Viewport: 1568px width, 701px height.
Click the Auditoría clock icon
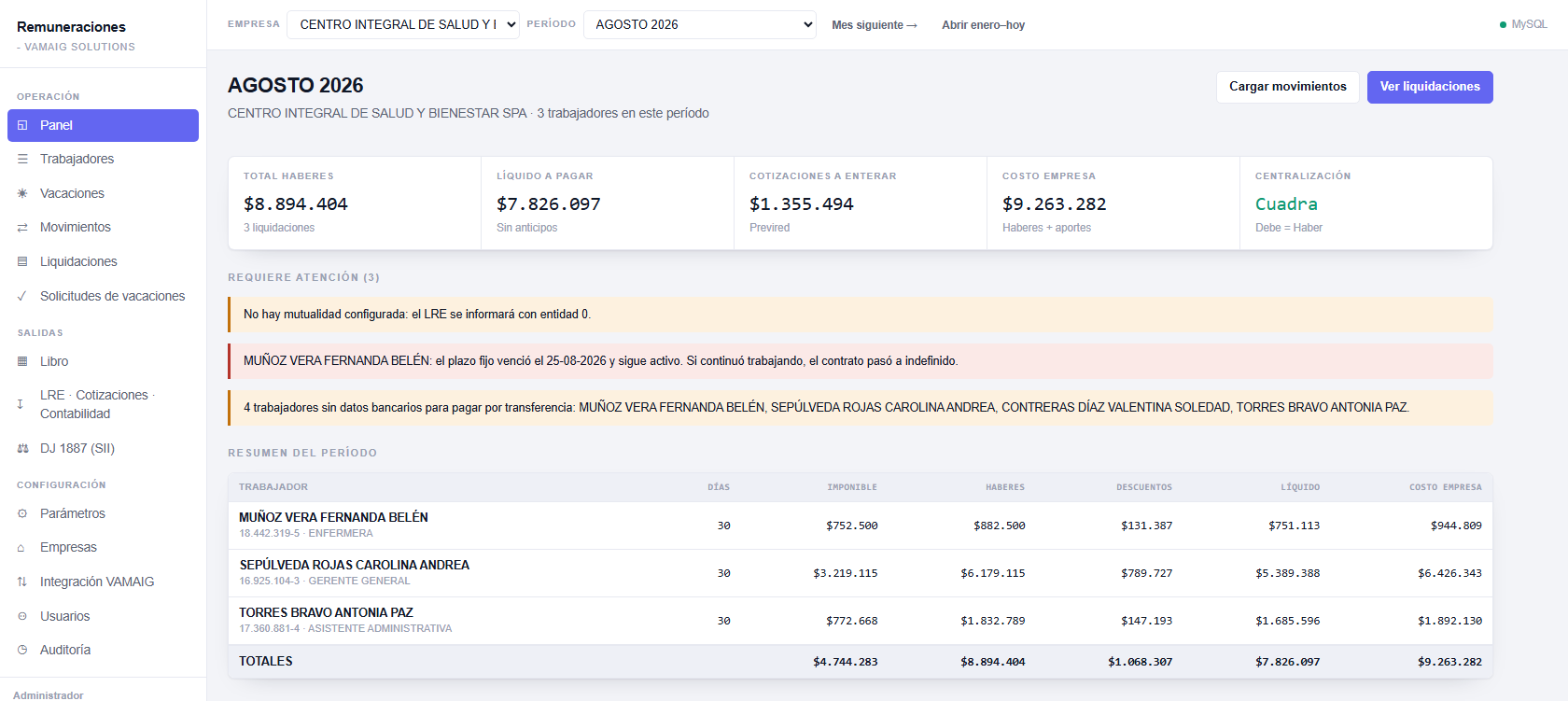22,650
